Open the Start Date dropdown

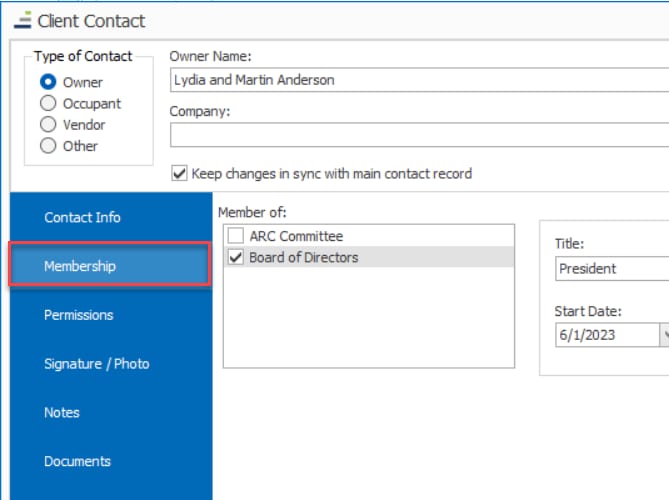[665, 335]
